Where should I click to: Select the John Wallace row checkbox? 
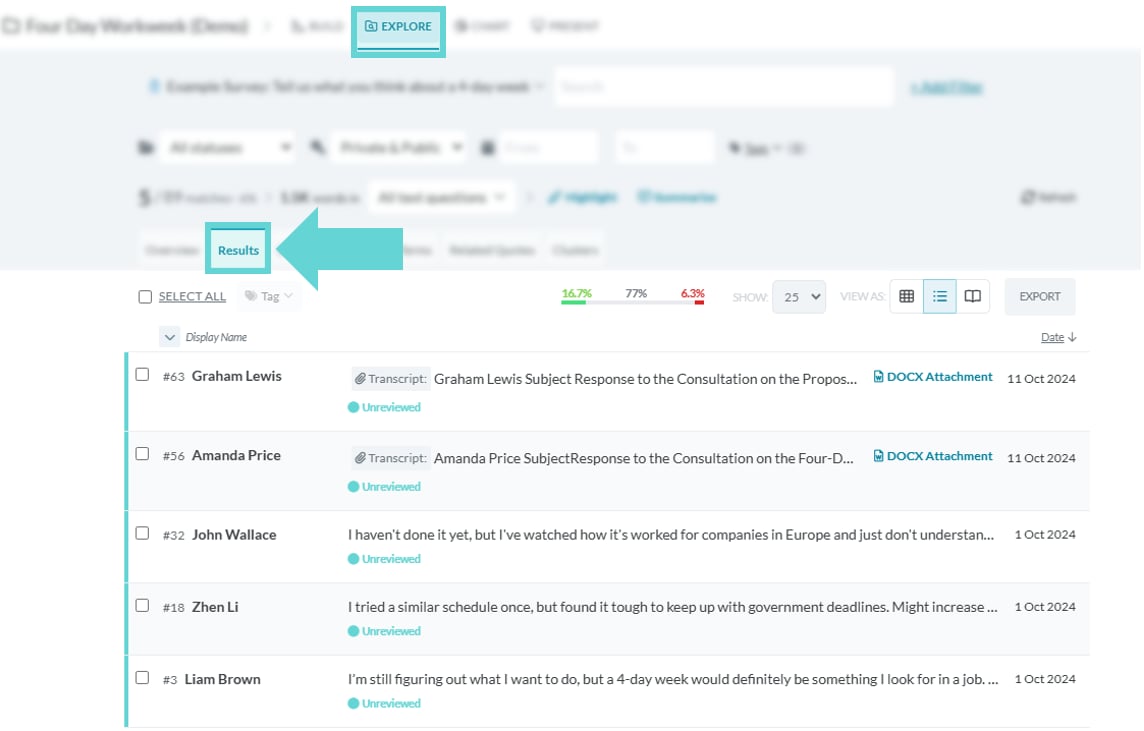(x=142, y=533)
